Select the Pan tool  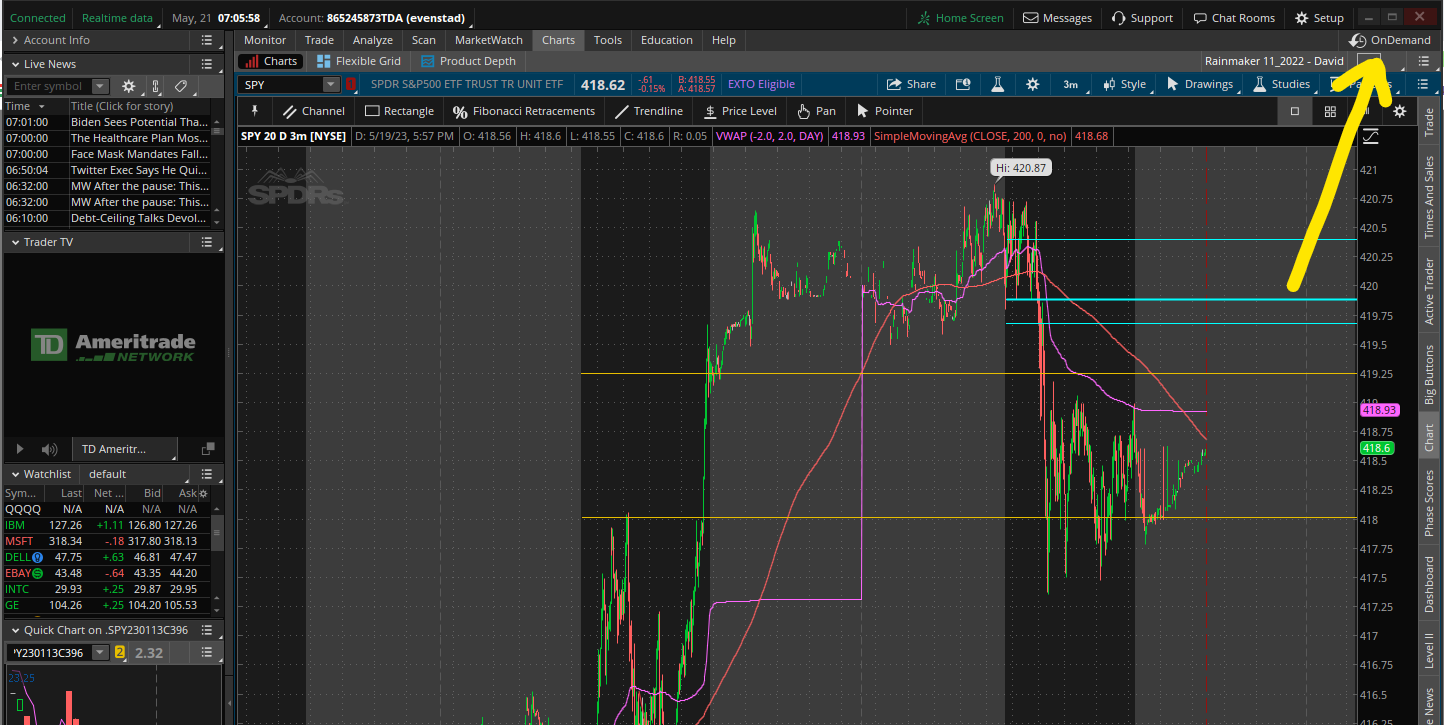point(816,111)
